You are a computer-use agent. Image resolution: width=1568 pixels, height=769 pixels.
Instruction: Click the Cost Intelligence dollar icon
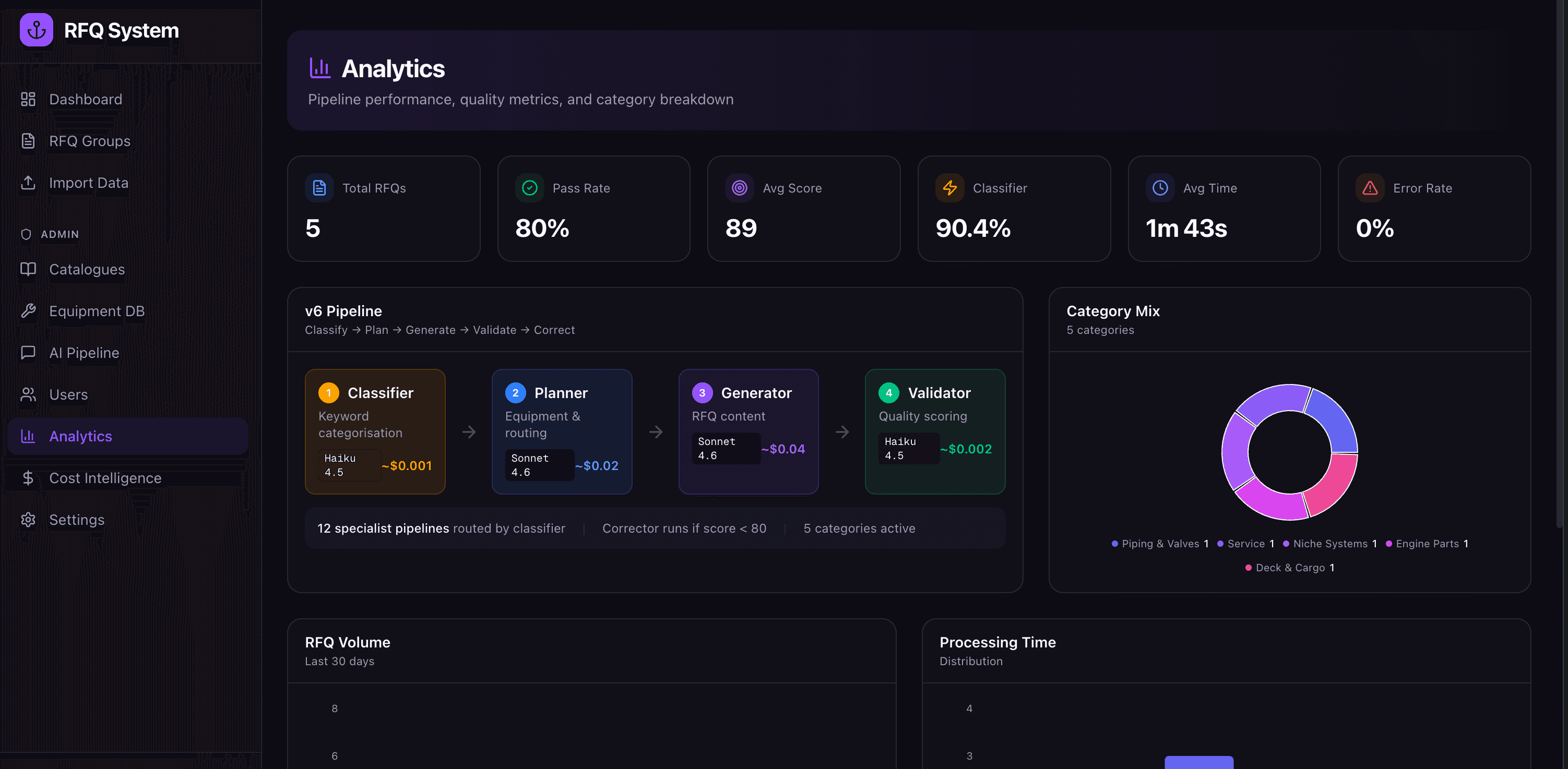28,478
